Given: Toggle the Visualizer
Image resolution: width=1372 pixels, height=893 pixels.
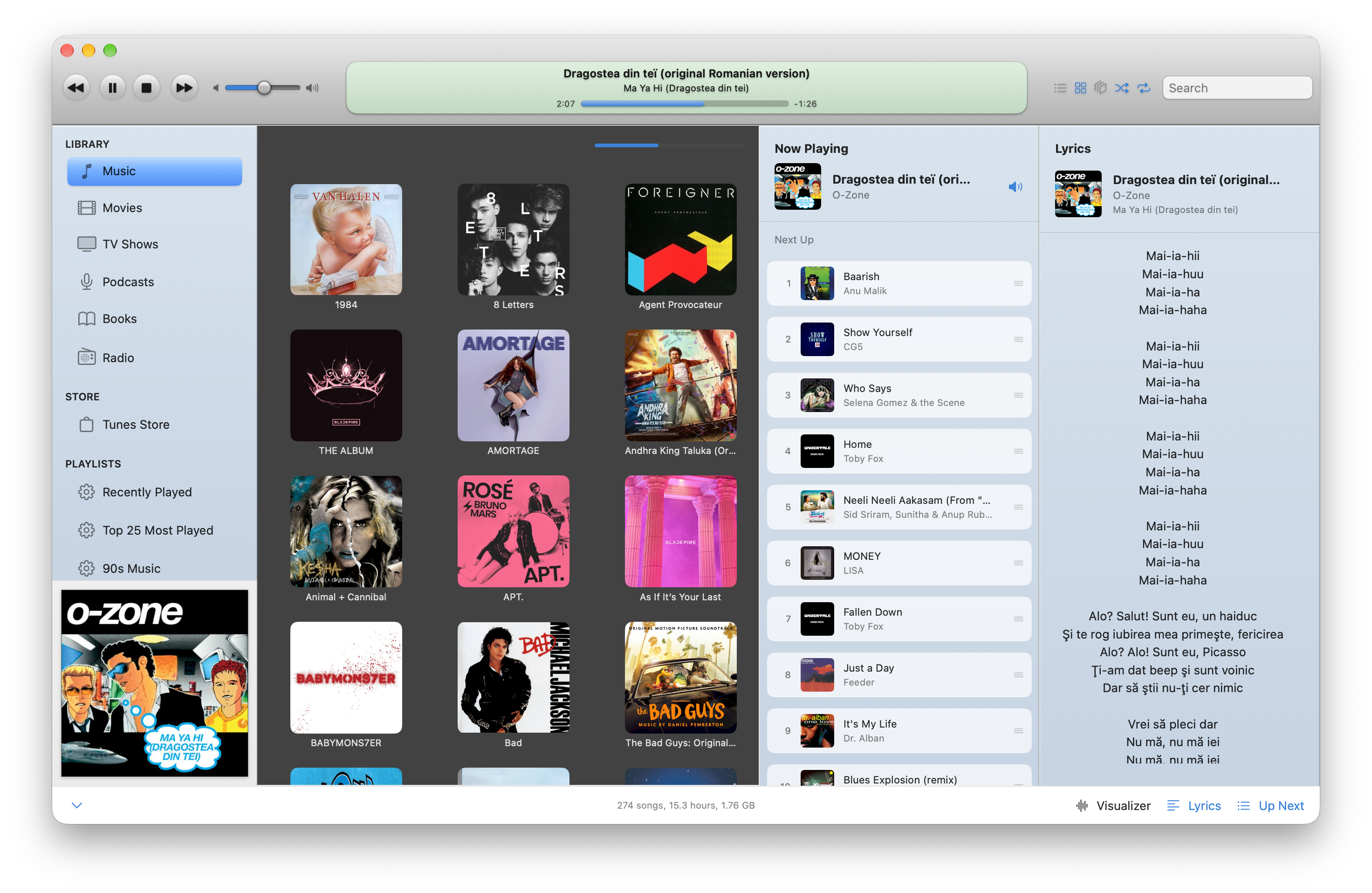Looking at the screenshot, I should coord(1113,806).
